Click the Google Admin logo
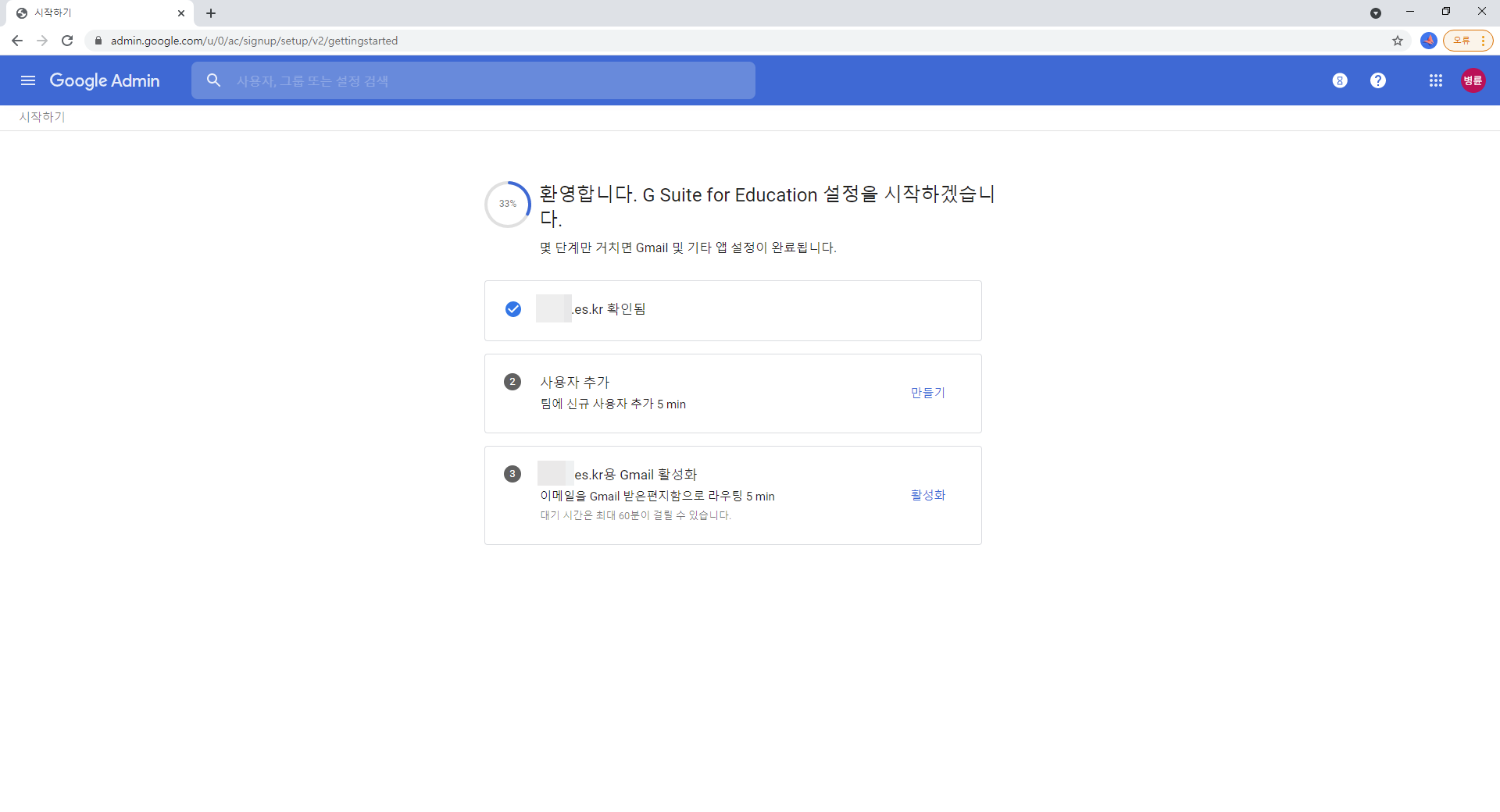The image size is (1500, 812). (105, 80)
